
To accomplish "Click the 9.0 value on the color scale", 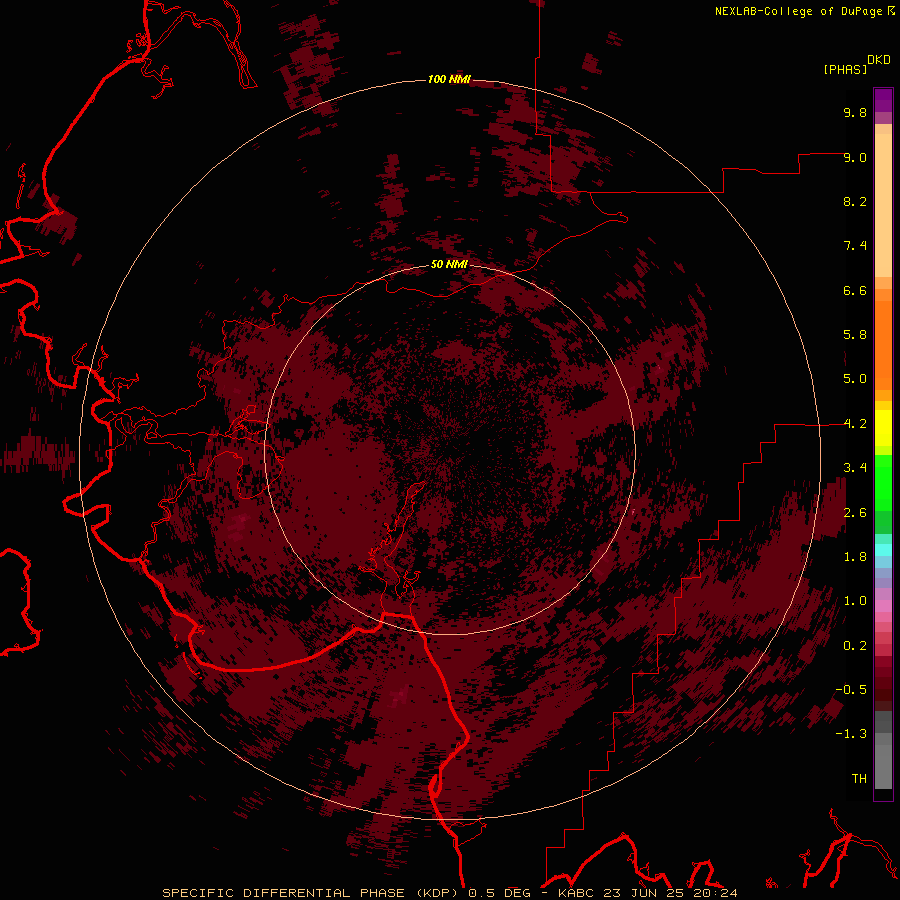I will tap(855, 157).
